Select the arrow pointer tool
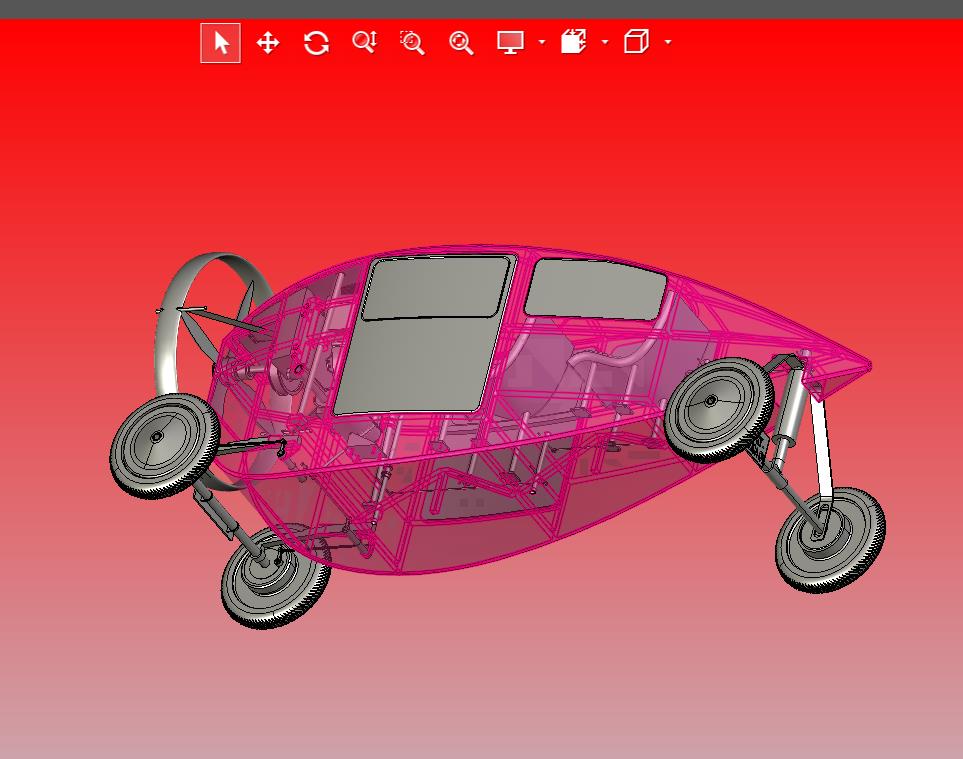The width and height of the screenshot is (963, 759). [220, 43]
